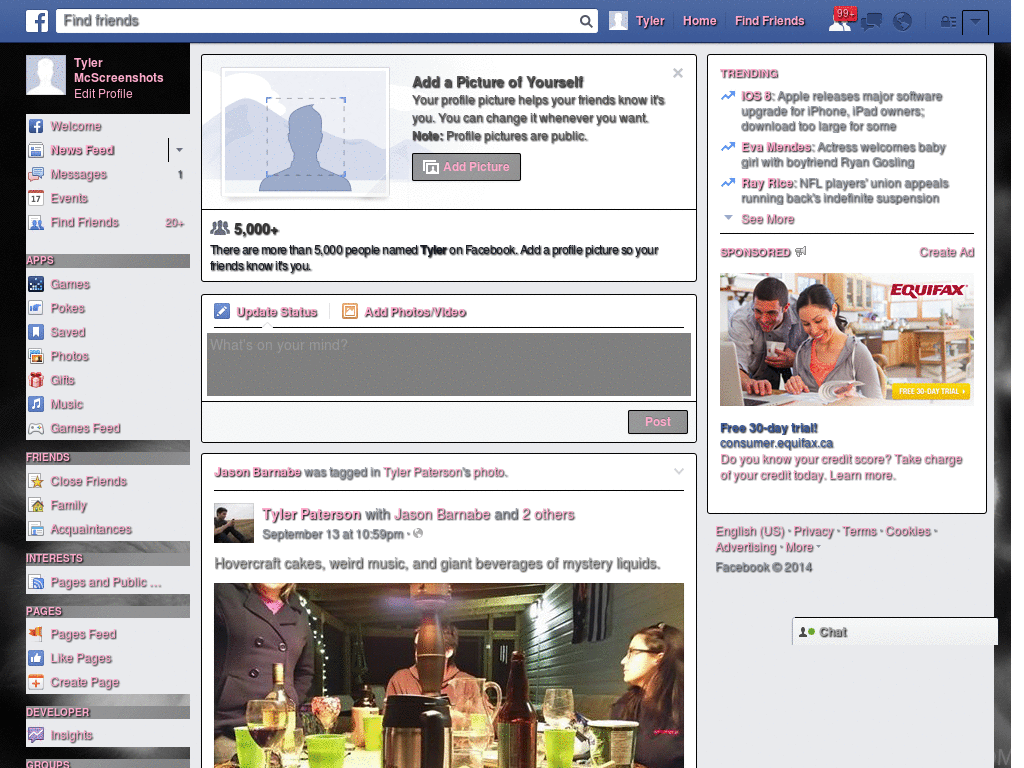Expand the Chat panel at bottom right
Screen dimensions: 1024x768
tap(833, 632)
